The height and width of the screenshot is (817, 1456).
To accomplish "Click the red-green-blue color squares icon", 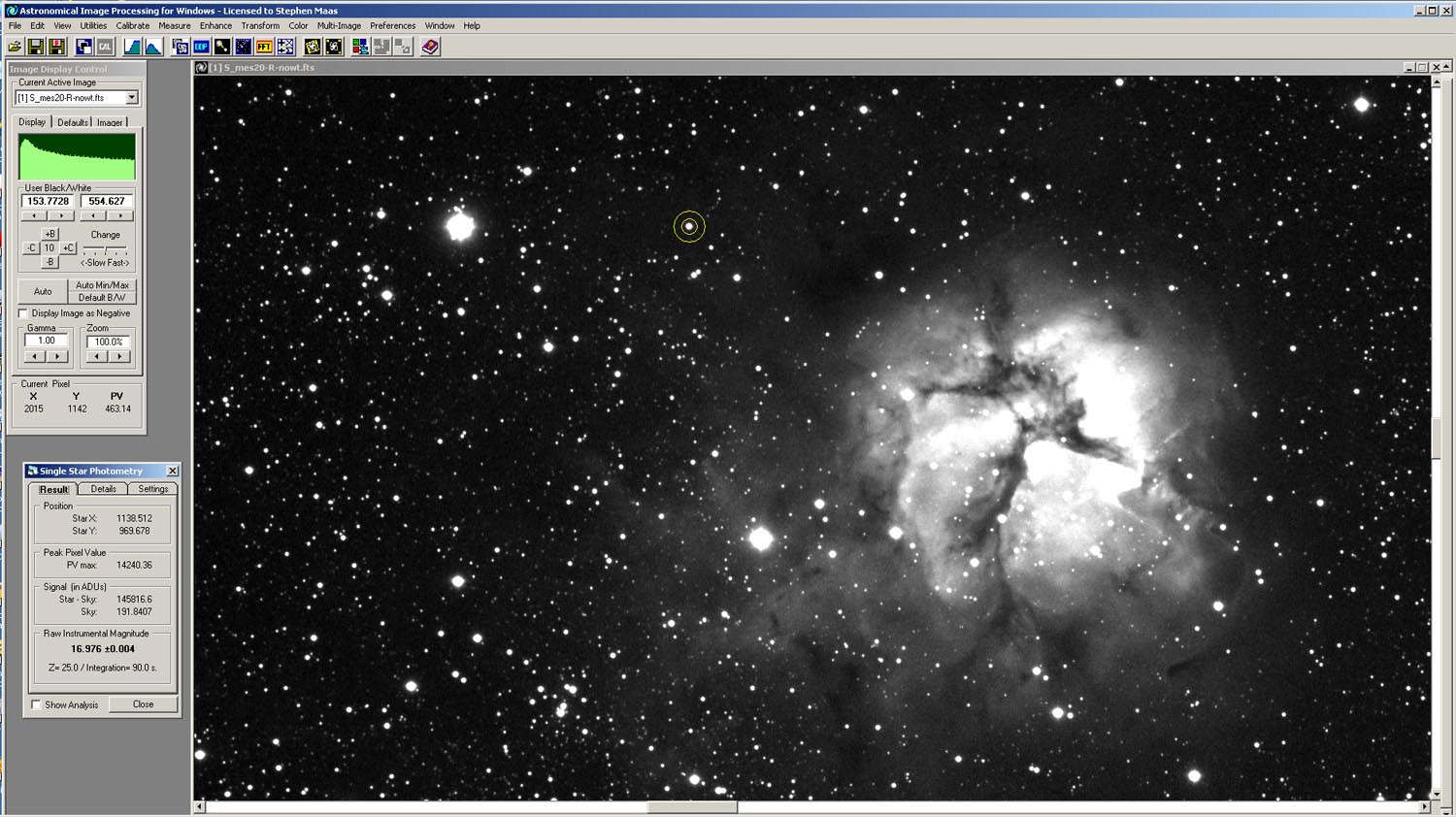I will pyautogui.click(x=360, y=47).
